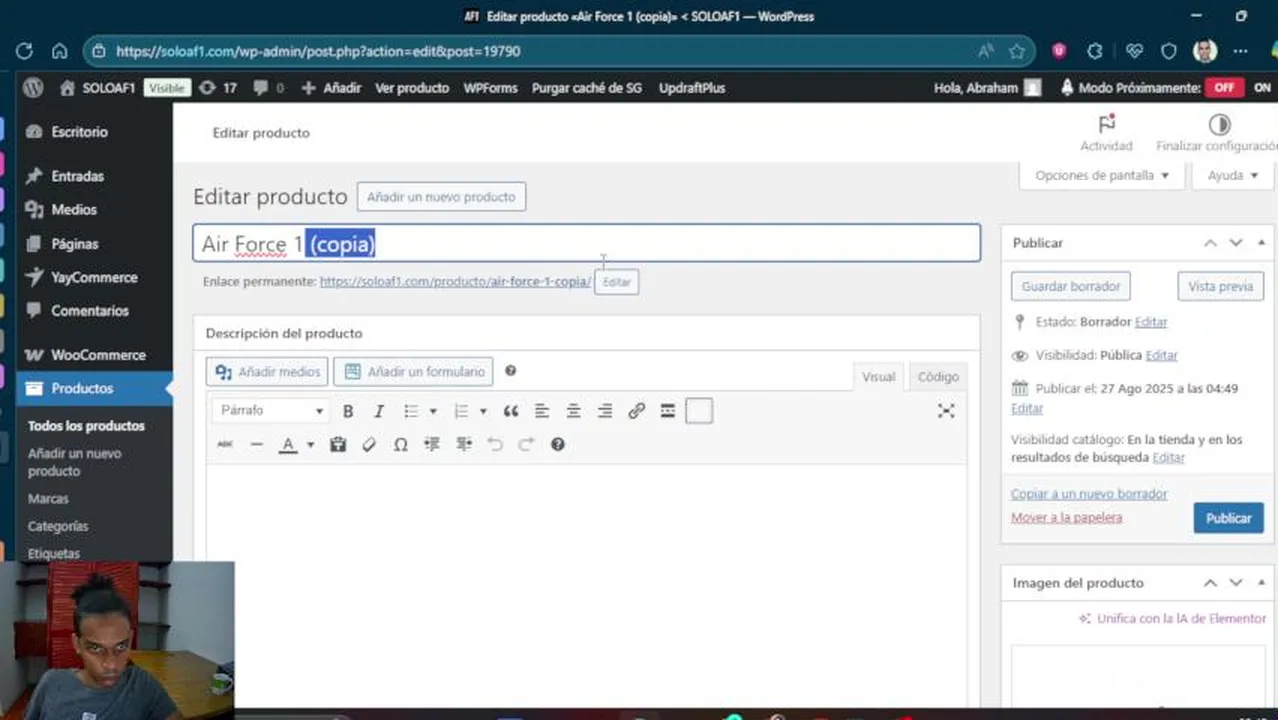Enable distraction-free fullscreen writing mode
Viewport: 1278px width, 720px height.
946,411
